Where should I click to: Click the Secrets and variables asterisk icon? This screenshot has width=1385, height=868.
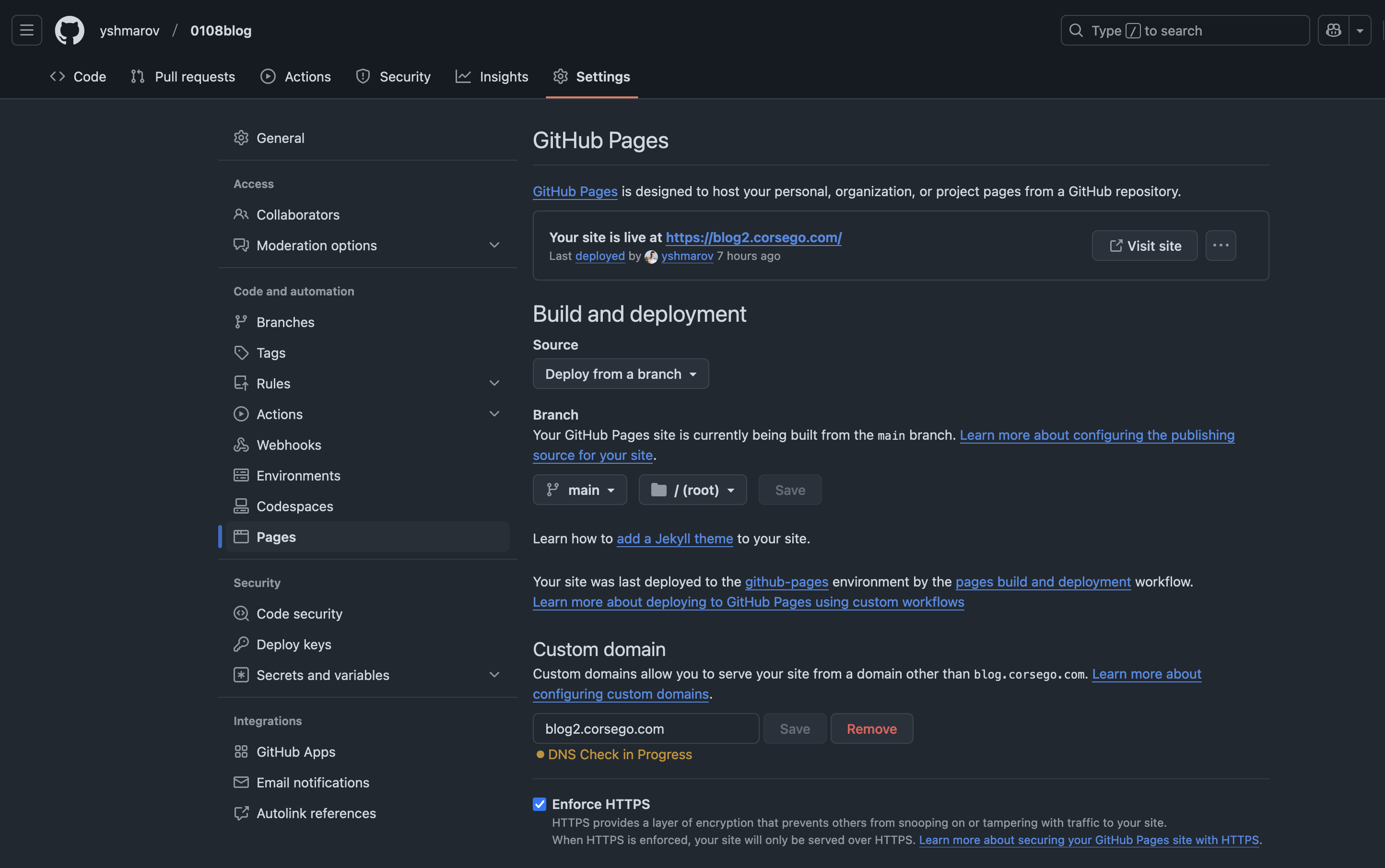tap(241, 675)
